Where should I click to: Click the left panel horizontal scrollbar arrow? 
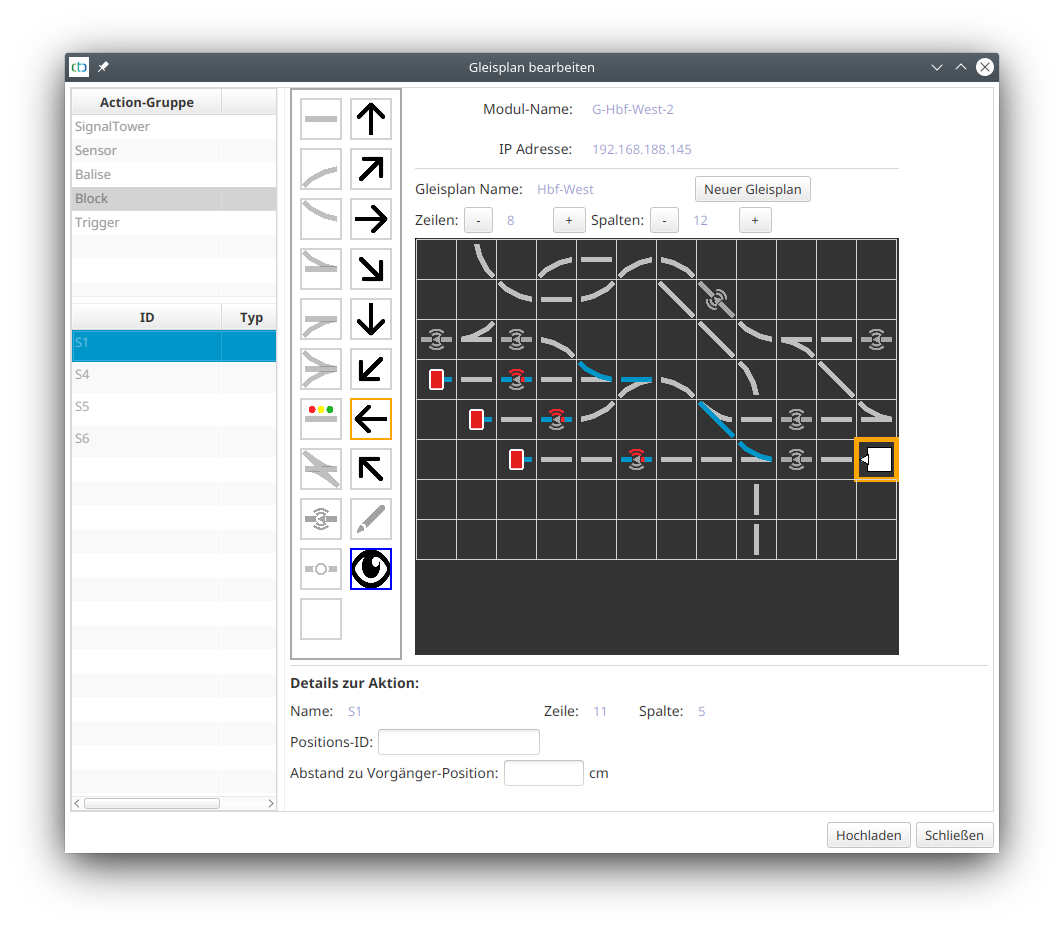click(76, 803)
